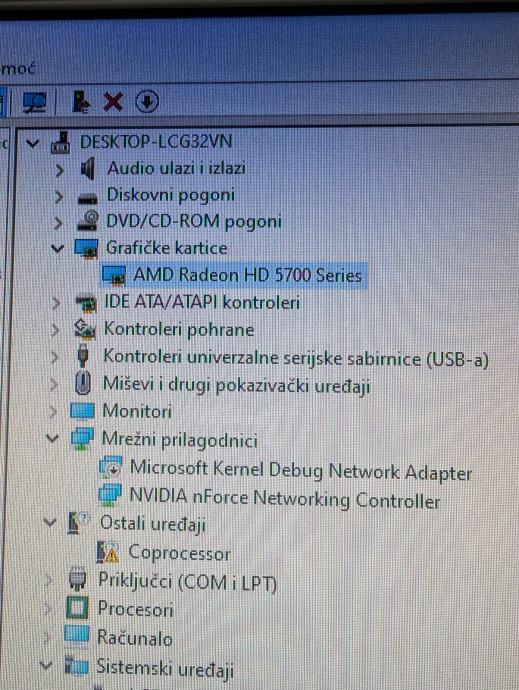Click the red X uninstall device icon
519x690 pixels.
[x=113, y=102]
